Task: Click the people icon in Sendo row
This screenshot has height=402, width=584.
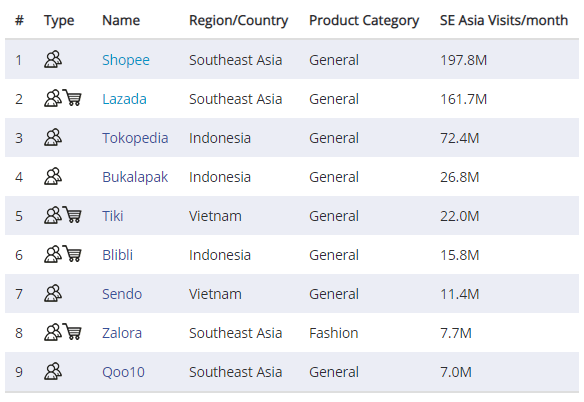Action: pyautogui.click(x=53, y=293)
